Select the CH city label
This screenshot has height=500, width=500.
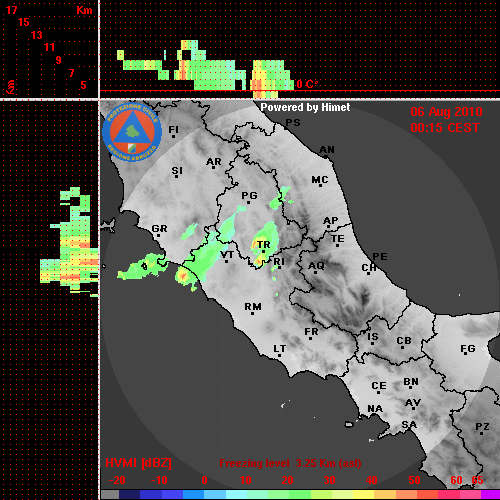[369, 268]
